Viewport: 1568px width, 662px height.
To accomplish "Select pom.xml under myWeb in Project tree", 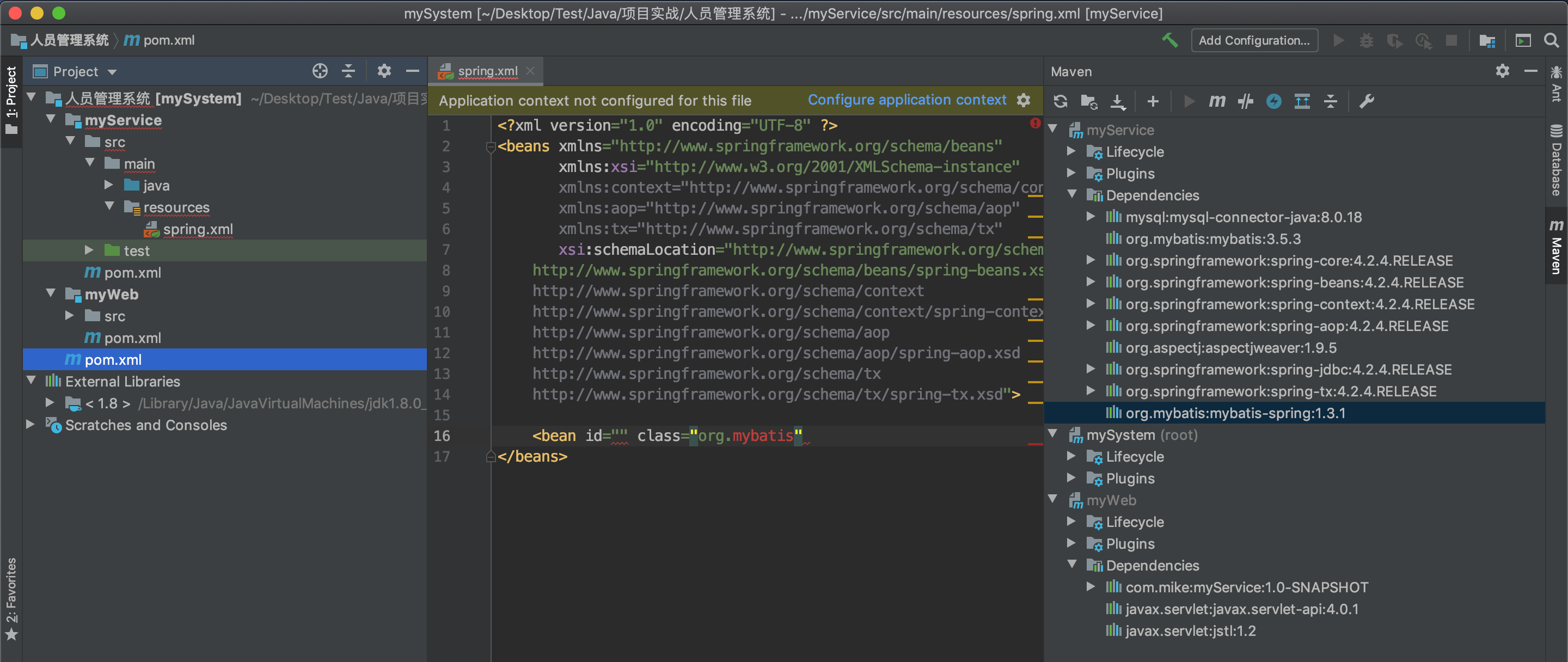I will click(132, 337).
